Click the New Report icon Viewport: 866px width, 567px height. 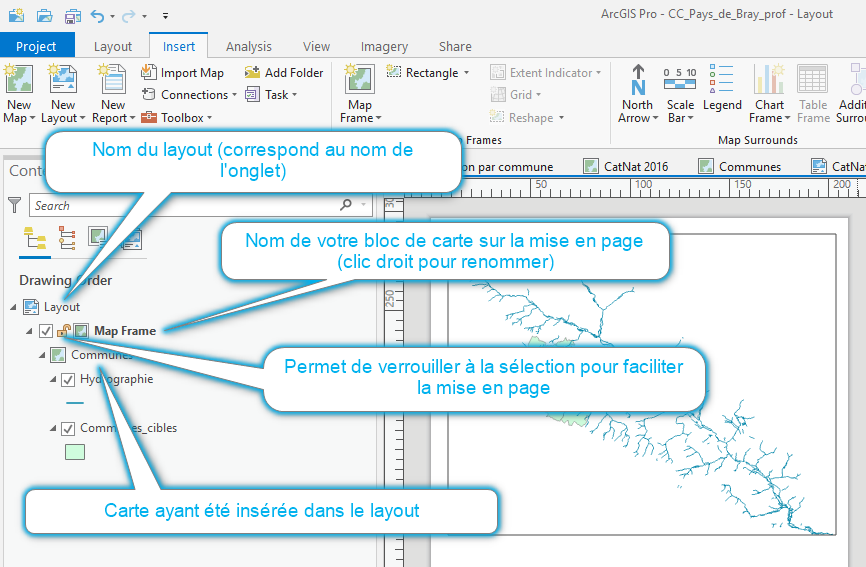(x=113, y=78)
